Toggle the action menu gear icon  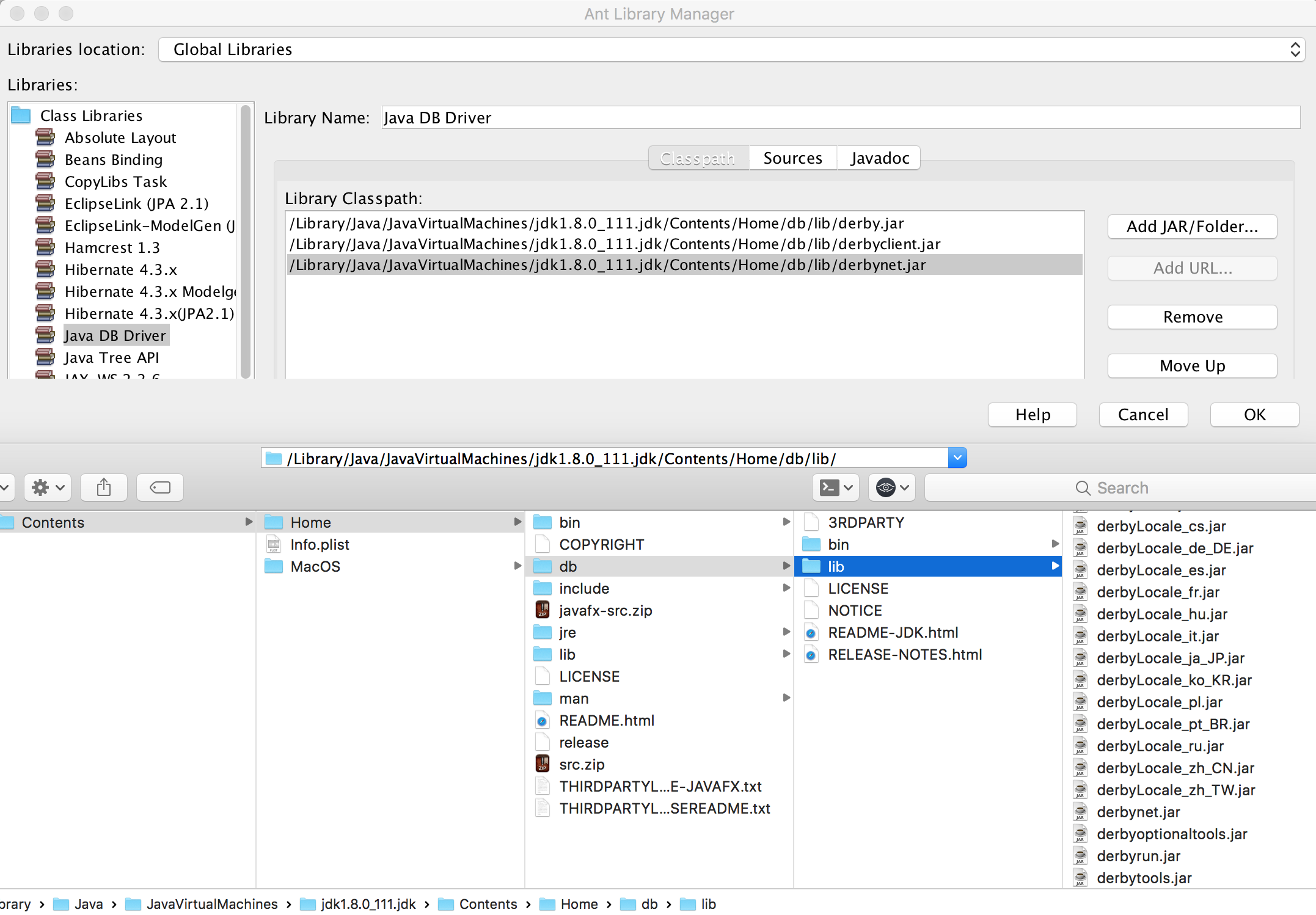tap(48, 487)
